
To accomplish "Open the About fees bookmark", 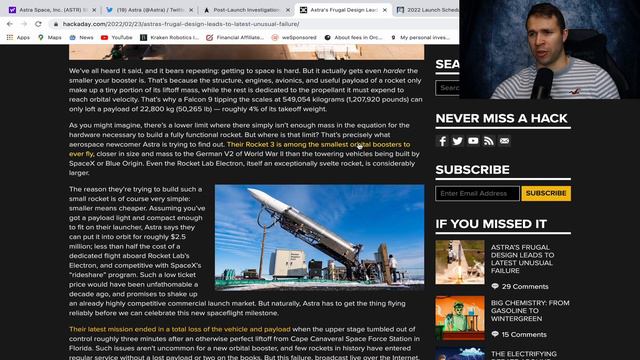I will (x=353, y=37).
